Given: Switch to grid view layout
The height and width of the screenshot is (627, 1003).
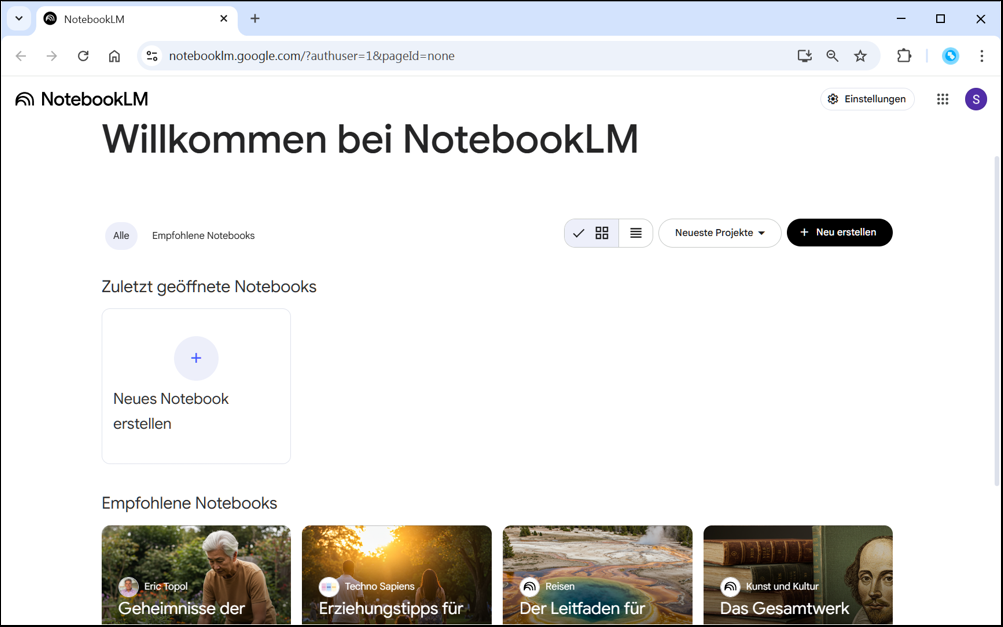Looking at the screenshot, I should coord(602,233).
